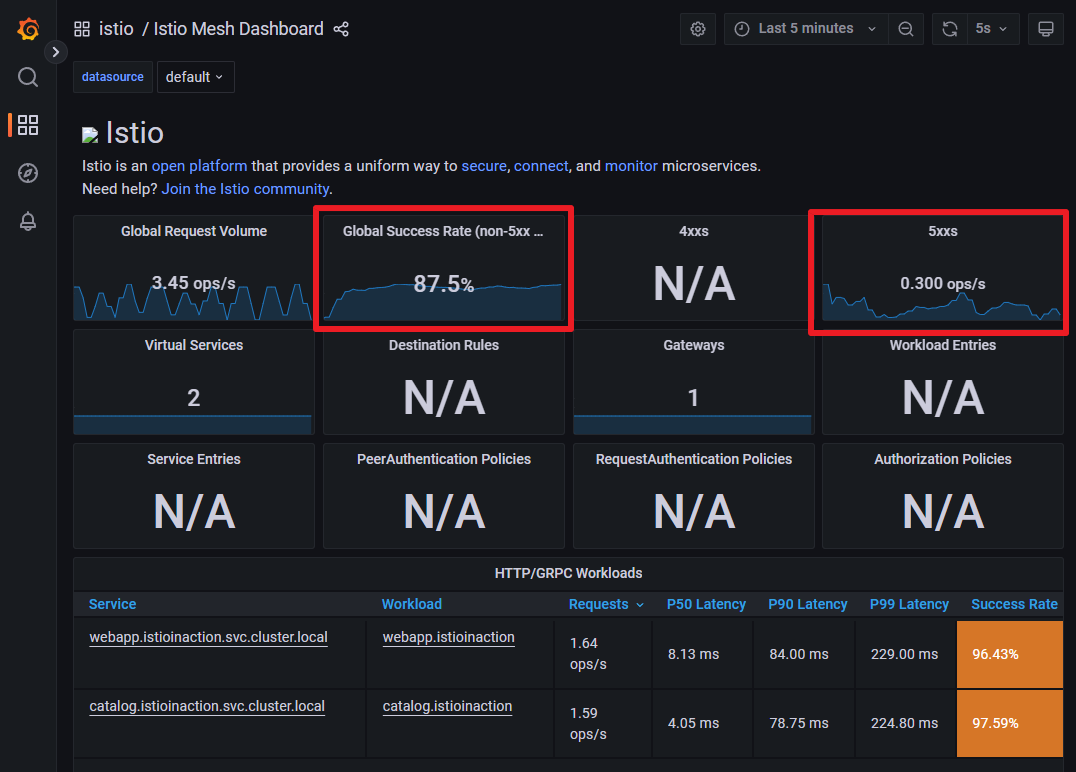
Task: Click the Global Success Rate panel title
Action: pos(443,231)
